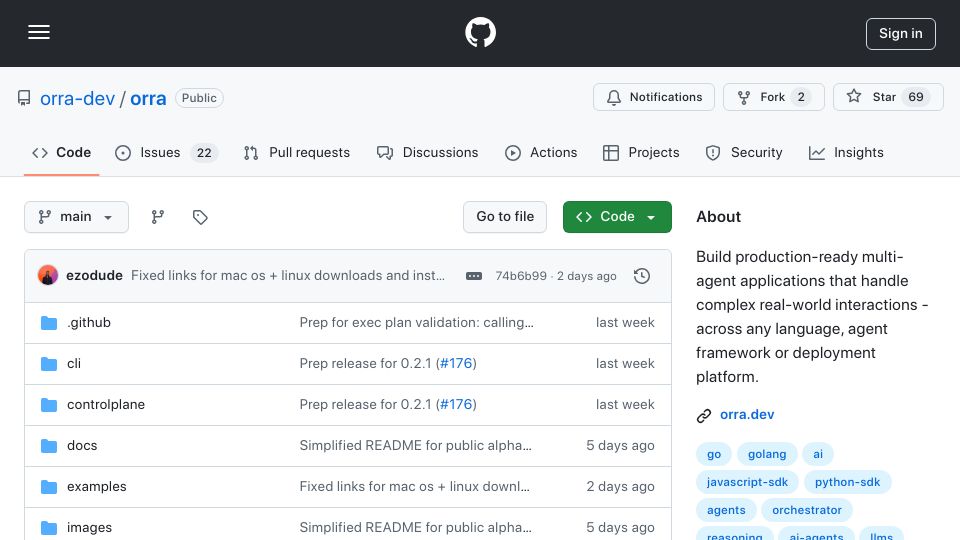
Task: Open the examples folder
Action: [x=97, y=487]
